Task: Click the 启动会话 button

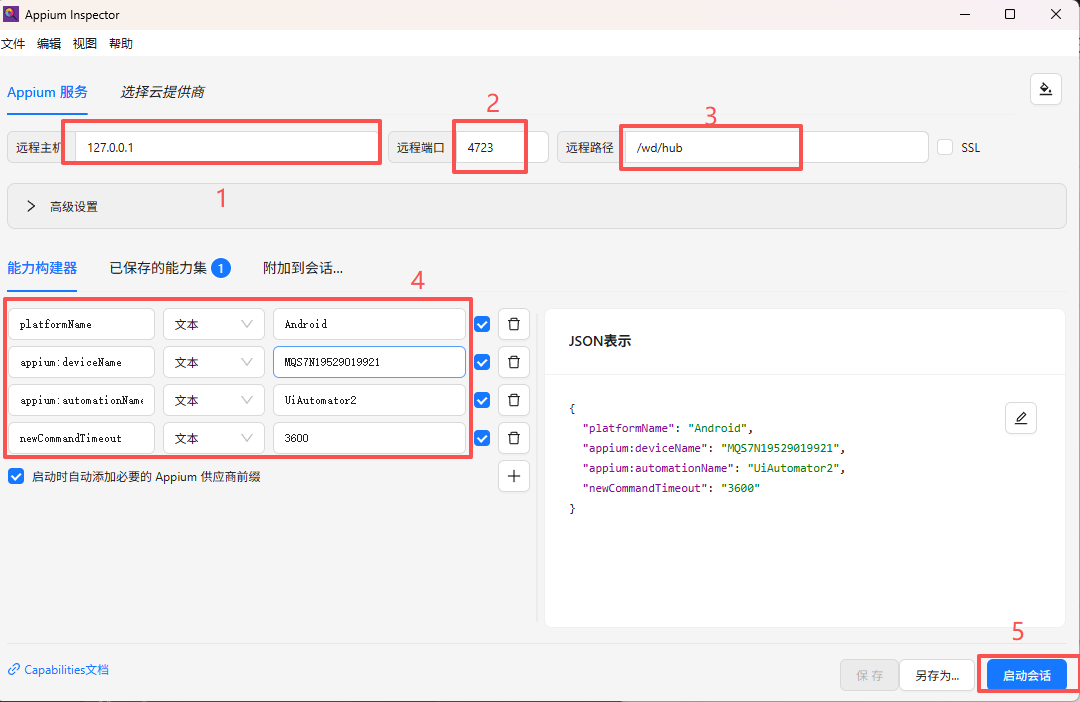Action: tap(1026, 675)
